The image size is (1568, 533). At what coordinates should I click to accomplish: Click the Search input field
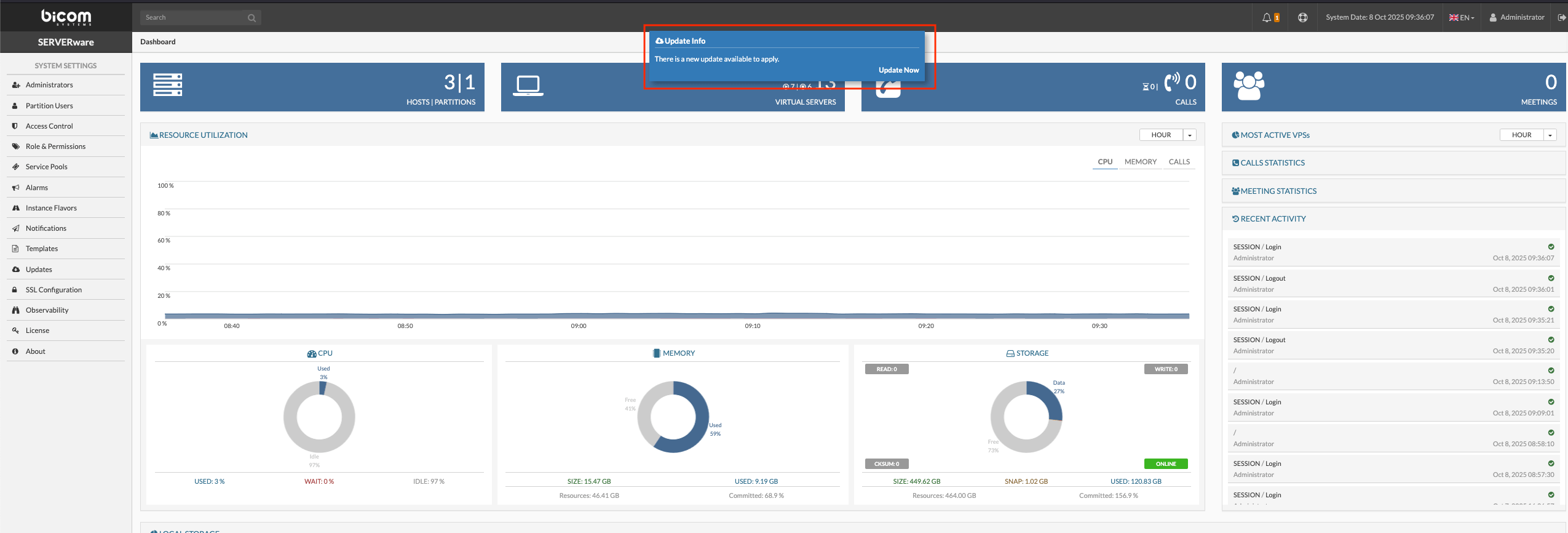[x=193, y=18]
